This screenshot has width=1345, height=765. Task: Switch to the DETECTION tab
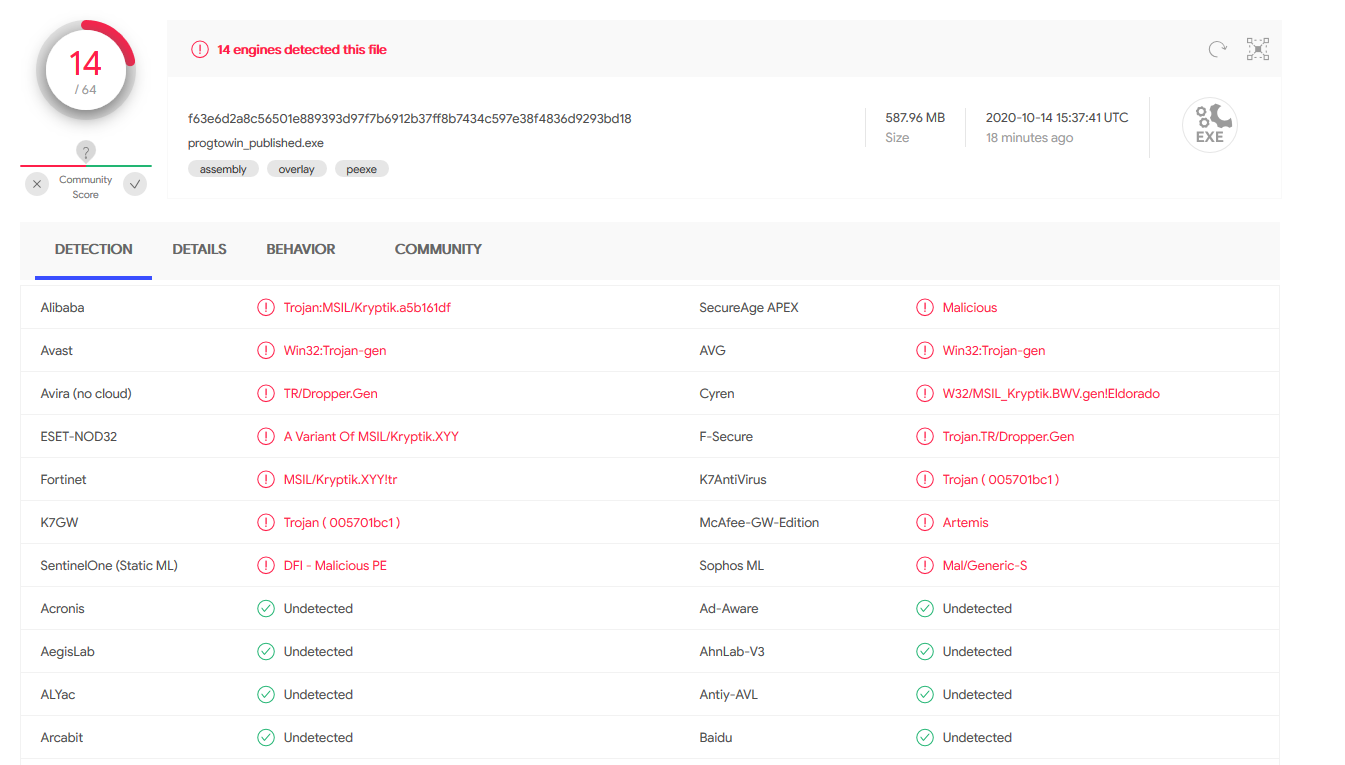coord(94,250)
